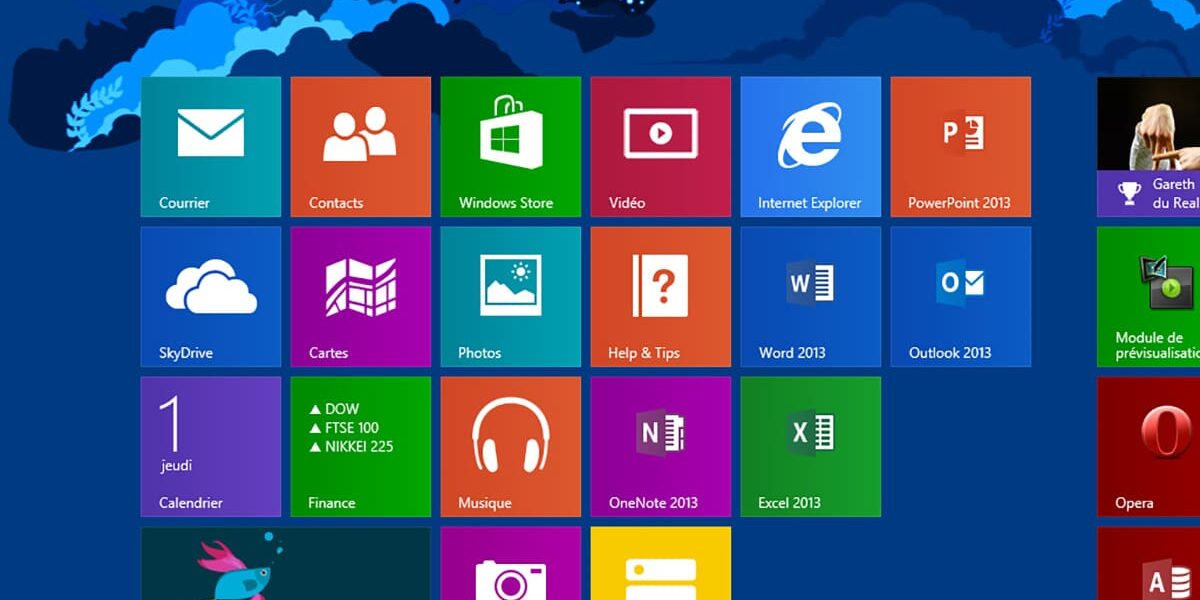Launch Excel 2013

coord(810,446)
